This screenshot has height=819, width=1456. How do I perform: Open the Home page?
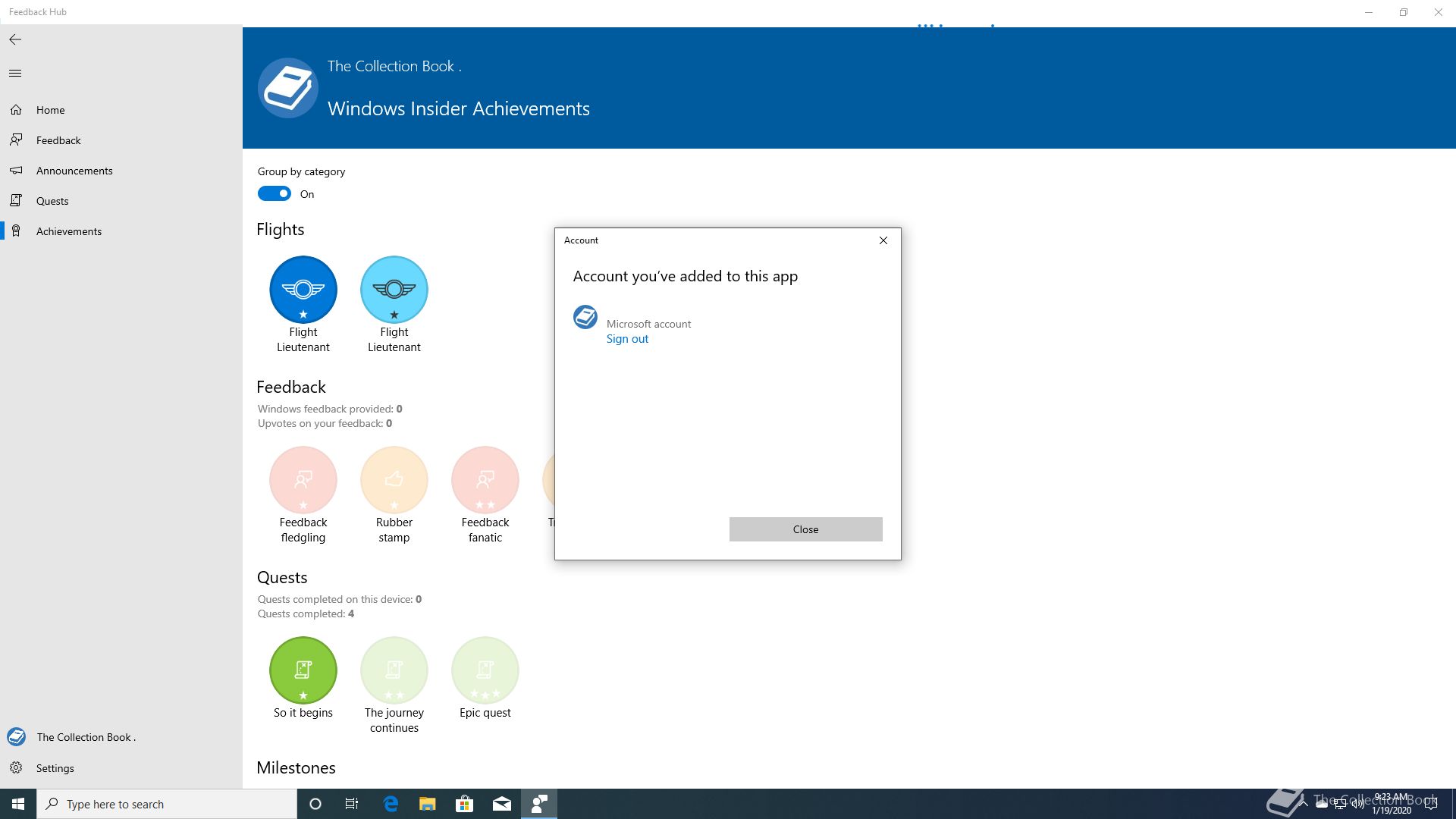[x=50, y=110]
